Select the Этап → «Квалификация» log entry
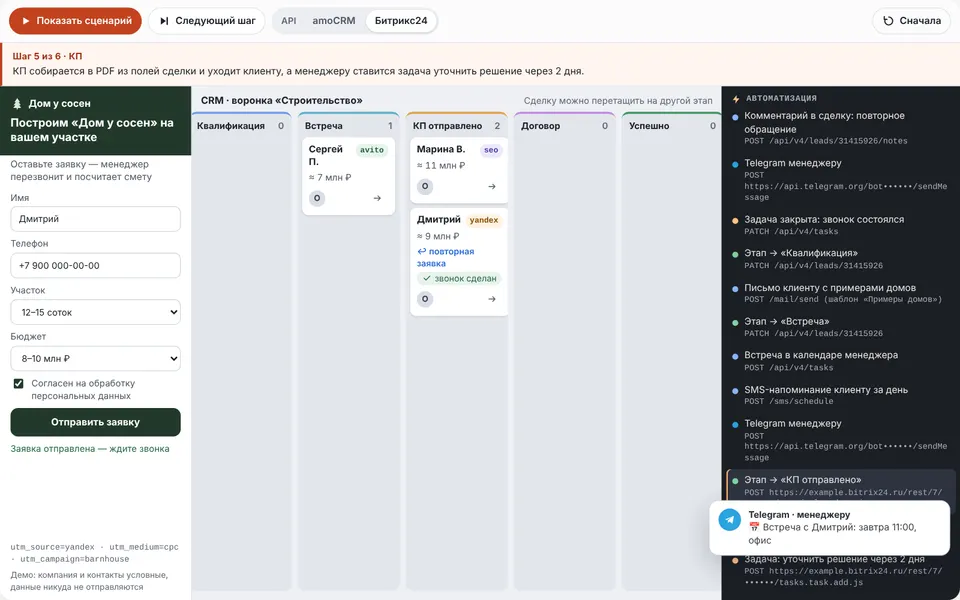The width and height of the screenshot is (960, 600). coord(841,259)
